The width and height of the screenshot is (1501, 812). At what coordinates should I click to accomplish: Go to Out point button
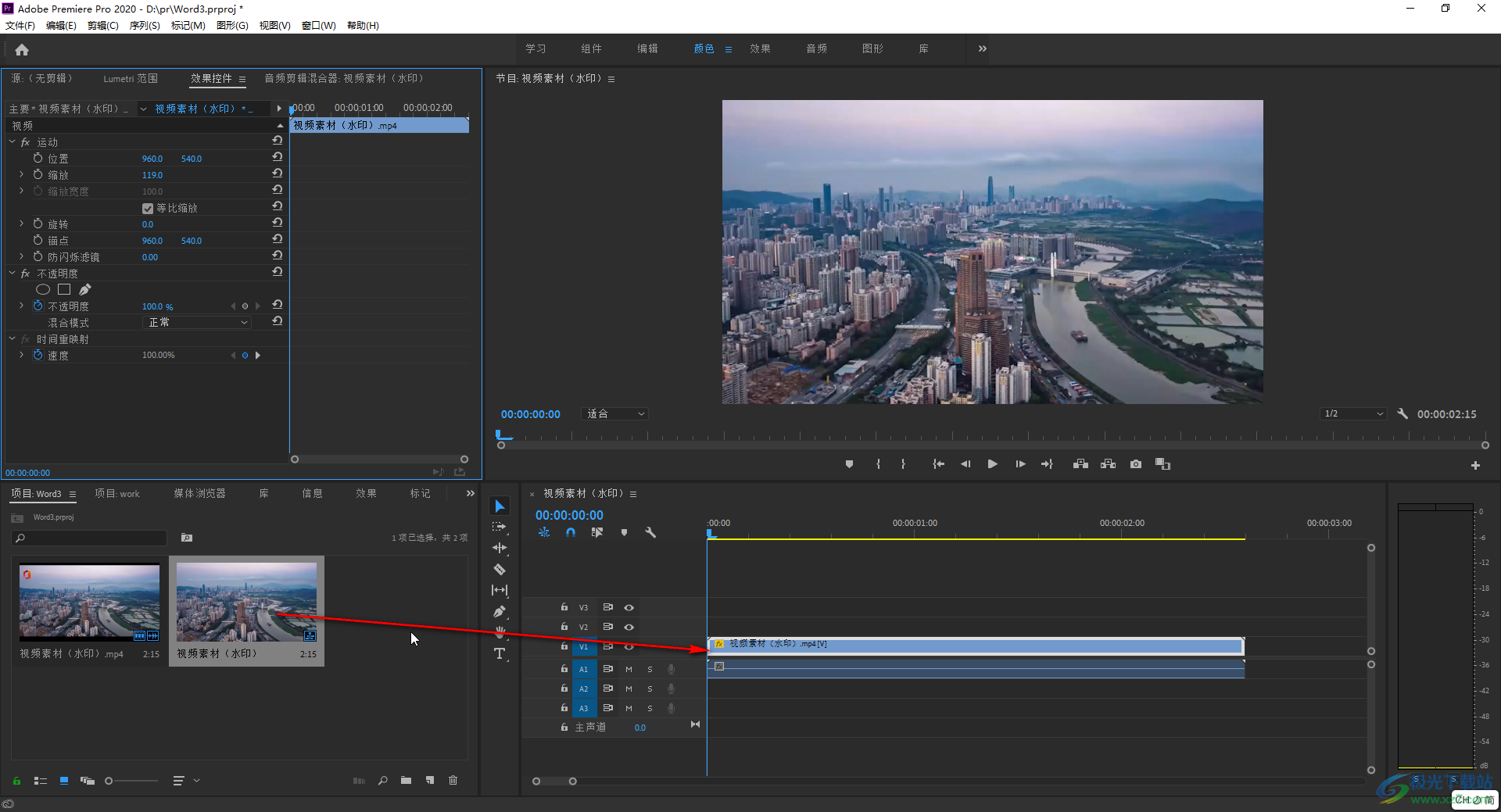click(1048, 464)
